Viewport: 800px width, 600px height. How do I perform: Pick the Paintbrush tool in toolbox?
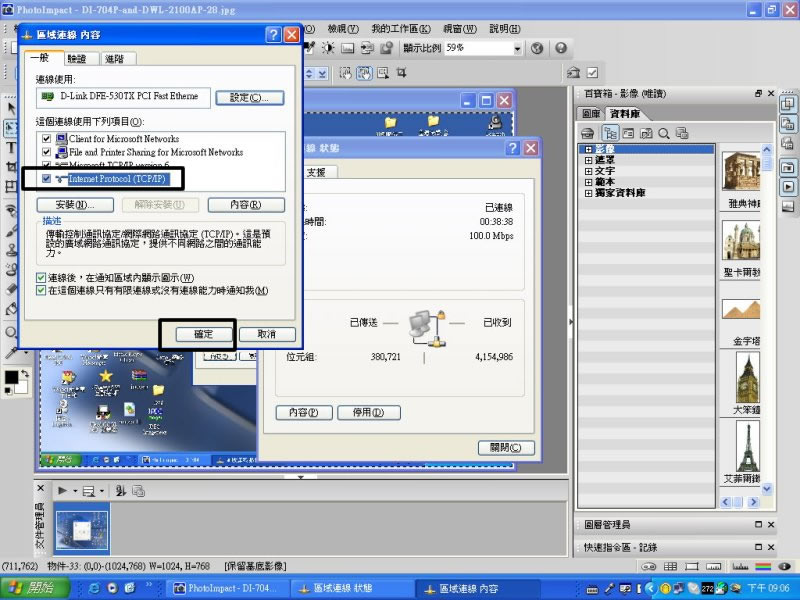pos(11,231)
